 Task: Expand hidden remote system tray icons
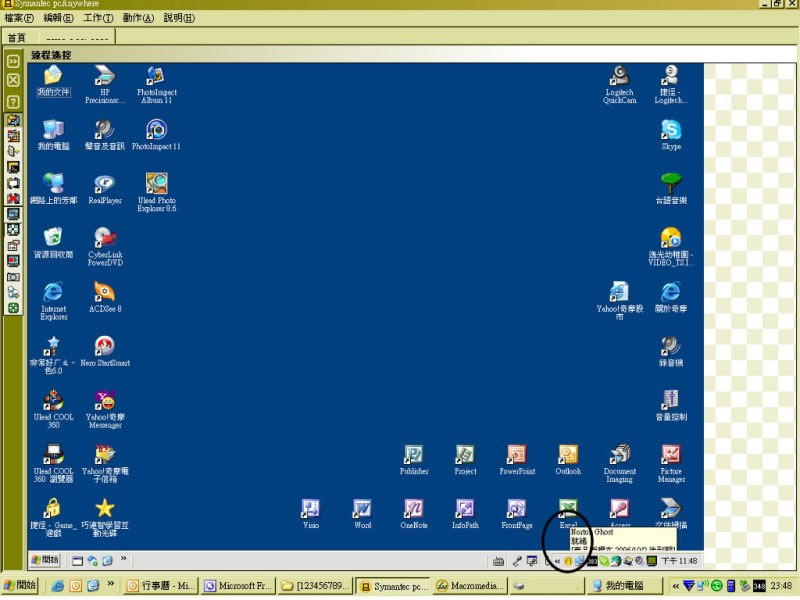click(x=557, y=561)
